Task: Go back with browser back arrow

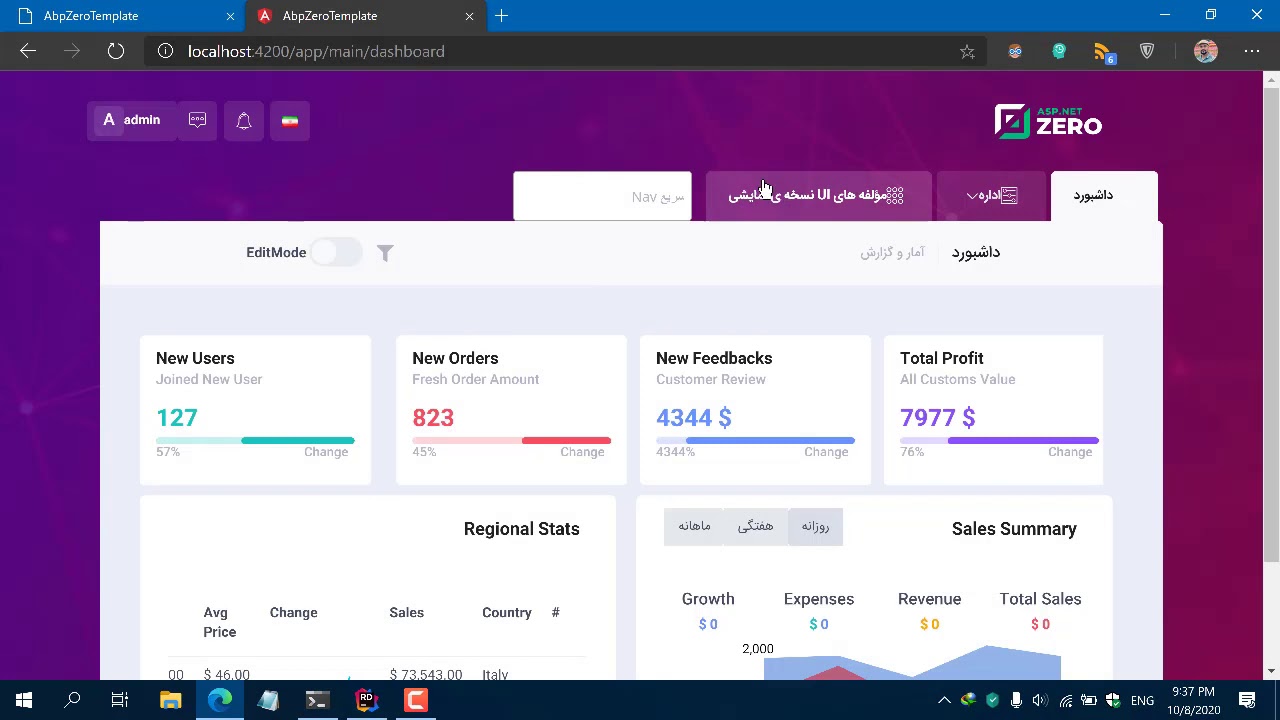Action: [x=28, y=51]
